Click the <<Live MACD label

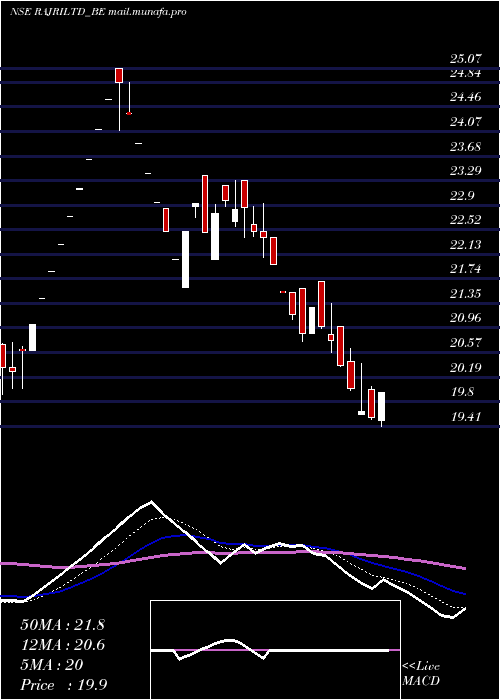[421, 674]
